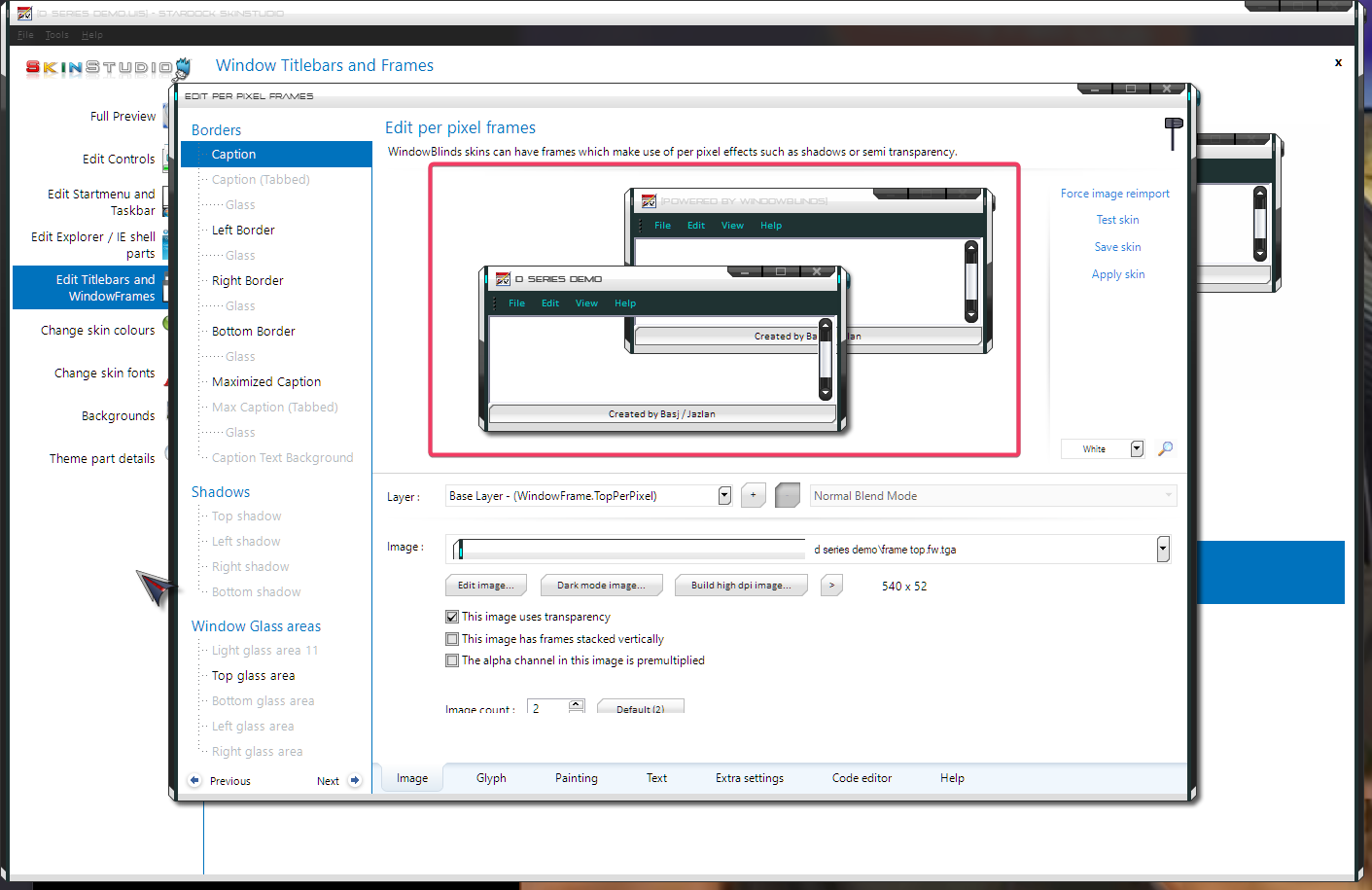Open the Layer dropdown list
Viewport: 1372px width, 890px height.
pyautogui.click(x=724, y=496)
